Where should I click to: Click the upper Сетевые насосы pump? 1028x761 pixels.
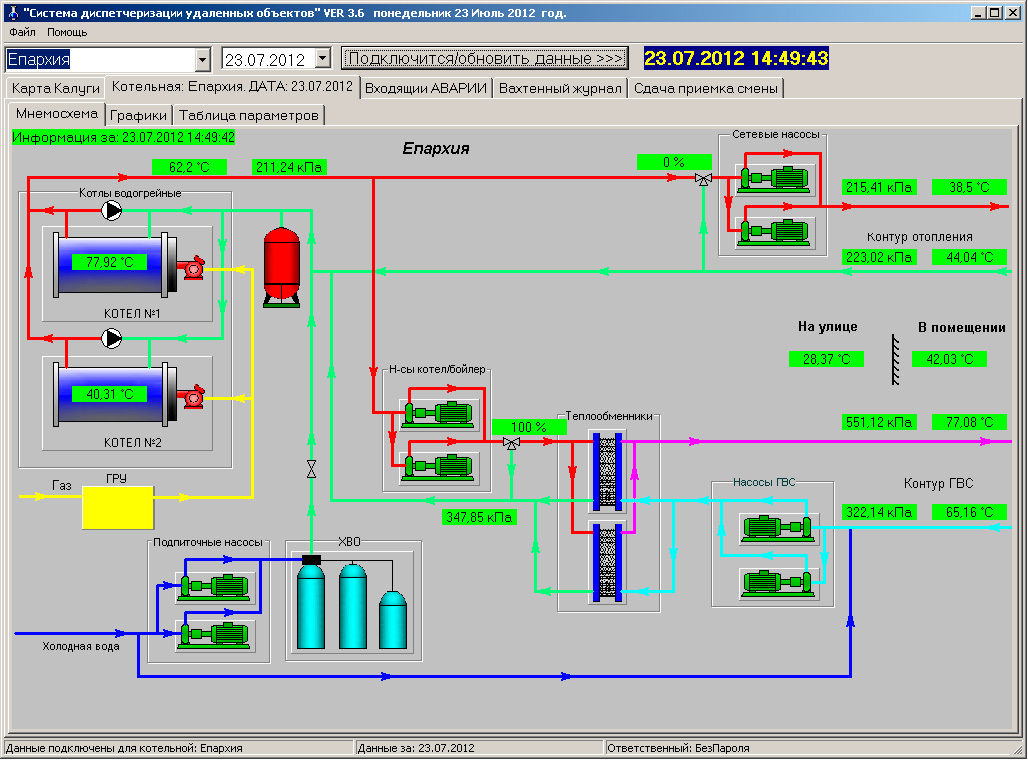click(x=774, y=180)
